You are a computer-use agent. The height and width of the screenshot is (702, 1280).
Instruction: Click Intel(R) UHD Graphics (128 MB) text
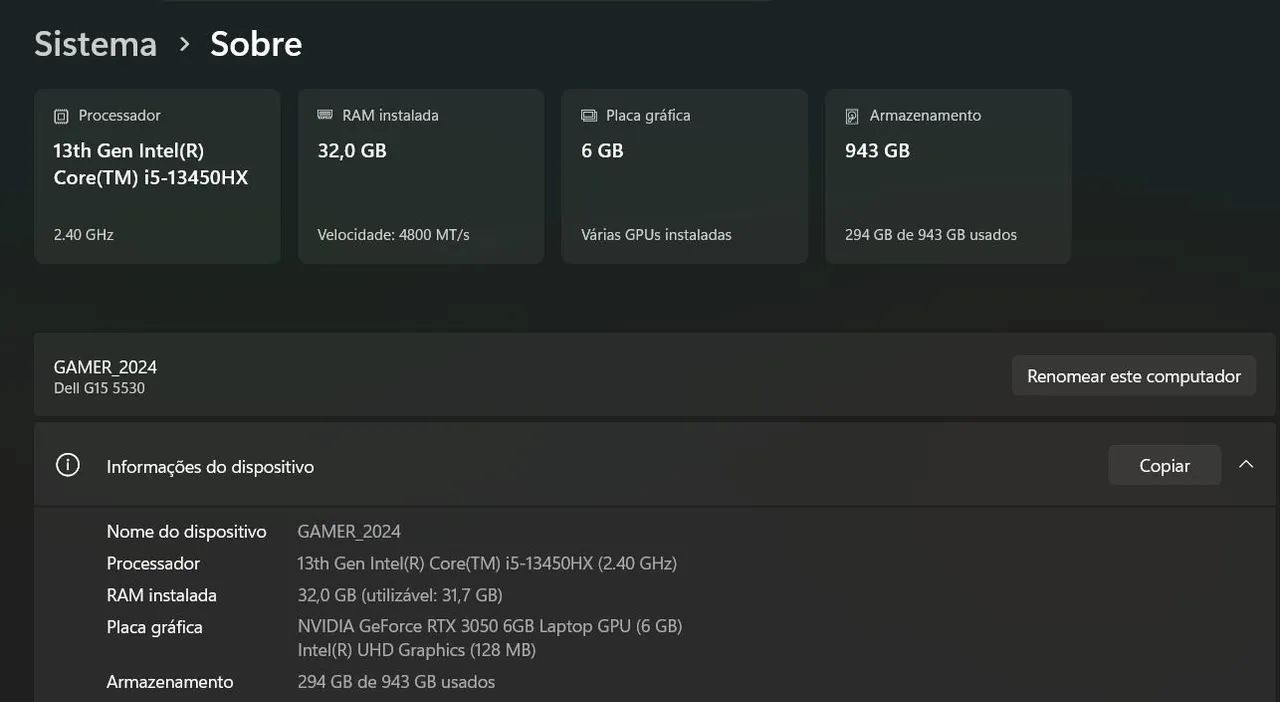click(x=417, y=650)
